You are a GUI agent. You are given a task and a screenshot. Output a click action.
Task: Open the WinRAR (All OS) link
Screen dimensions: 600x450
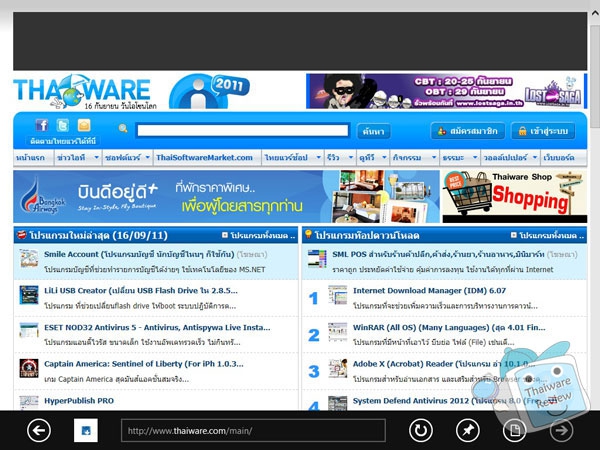449,327
